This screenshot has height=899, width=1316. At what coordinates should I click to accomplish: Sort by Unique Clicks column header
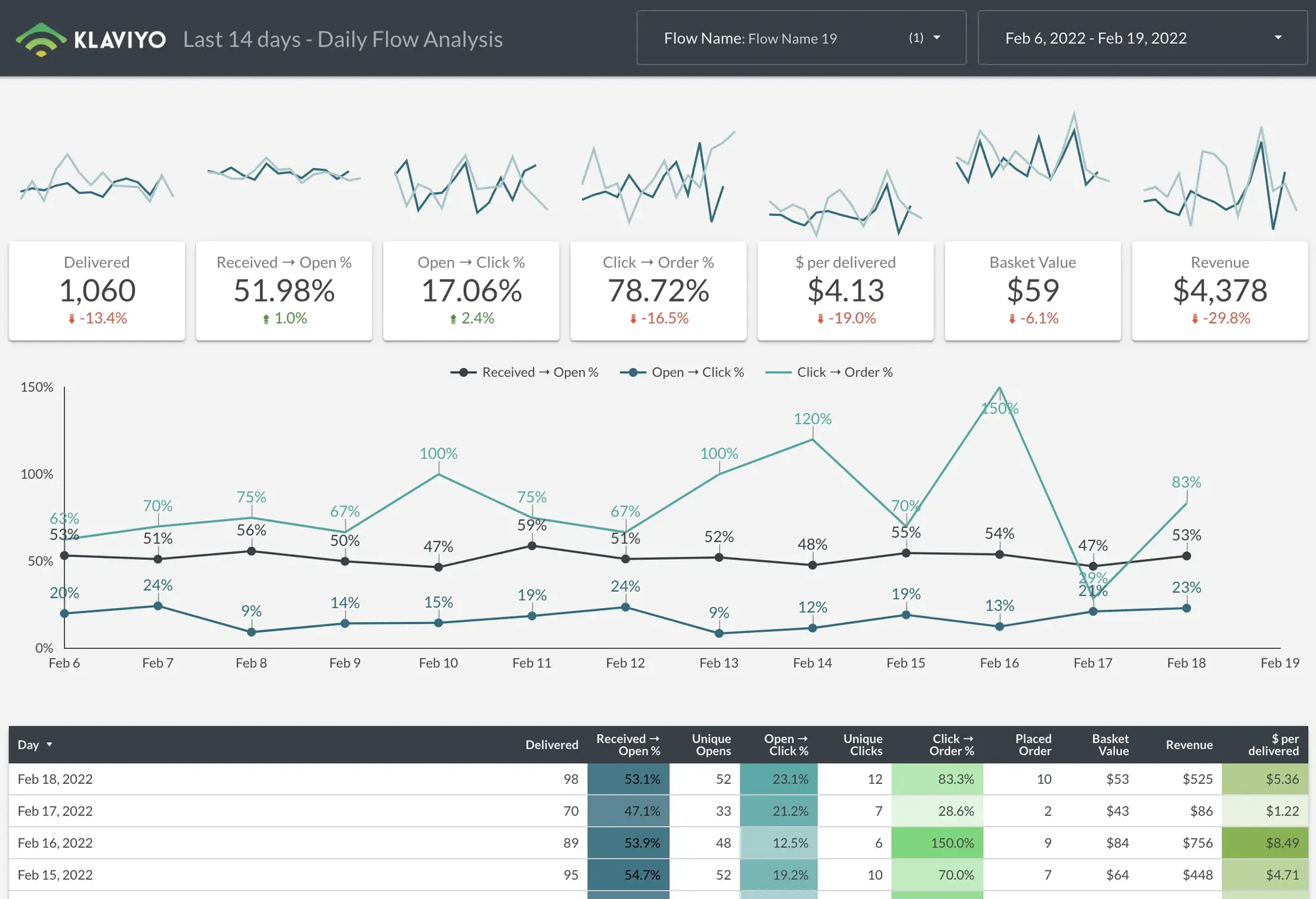coord(863,744)
